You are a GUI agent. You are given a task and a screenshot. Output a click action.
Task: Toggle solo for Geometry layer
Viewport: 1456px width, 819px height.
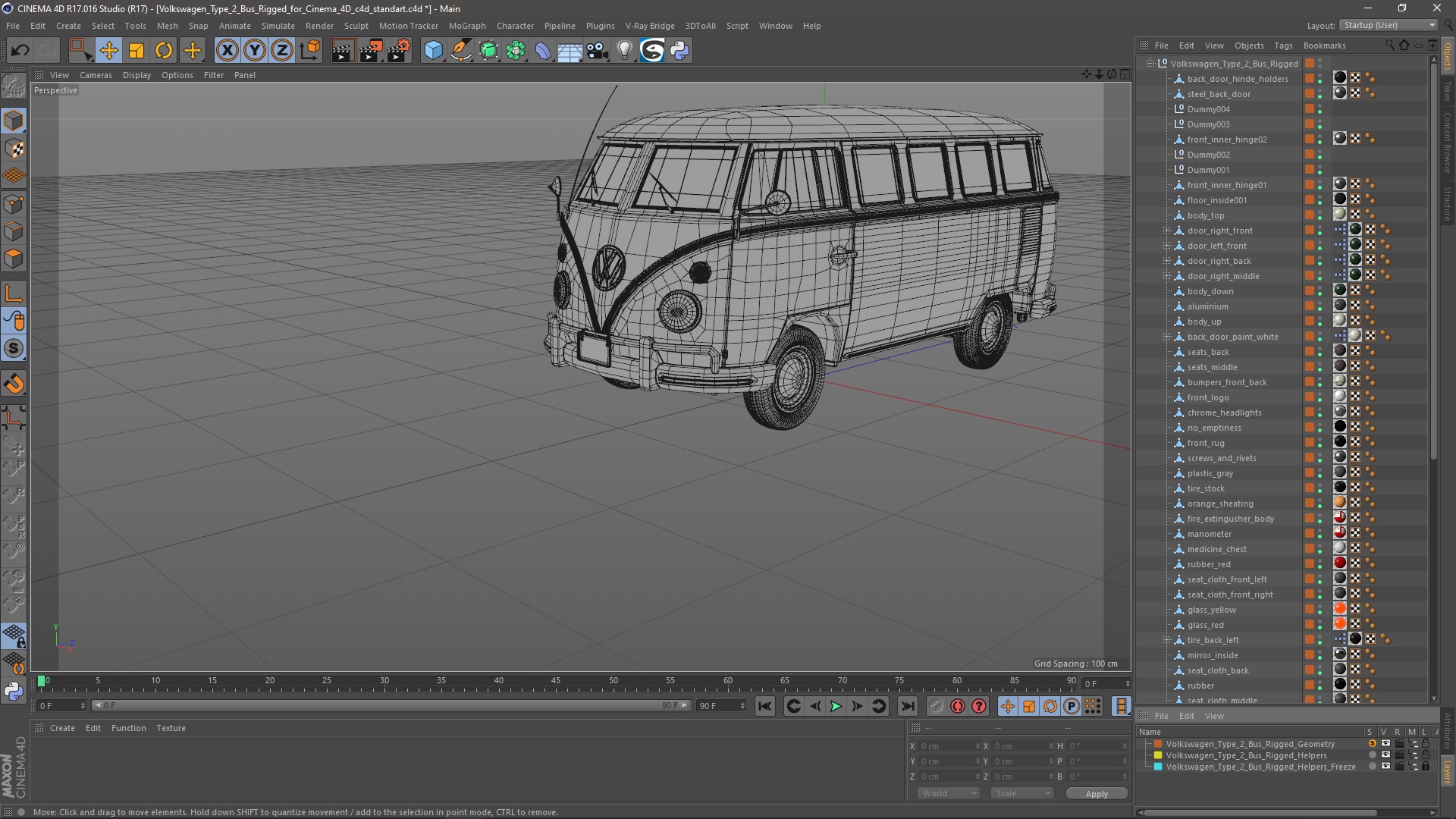tap(1372, 744)
